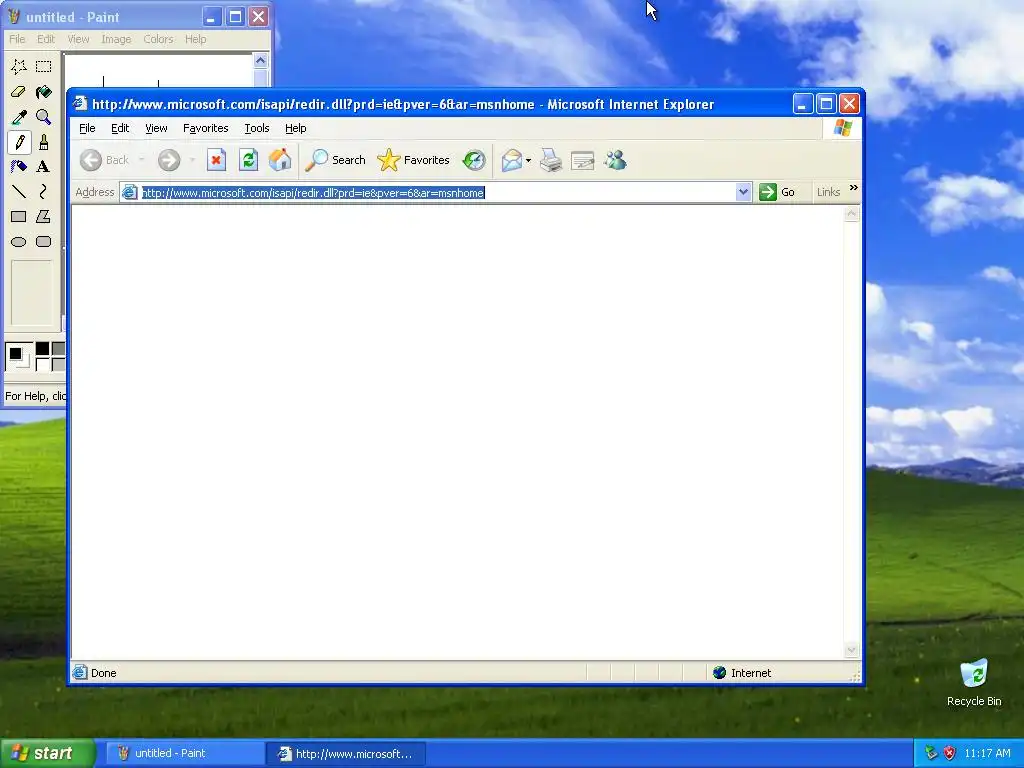Select the Brush tool in Paint
The height and width of the screenshot is (768, 1024).
click(43, 142)
